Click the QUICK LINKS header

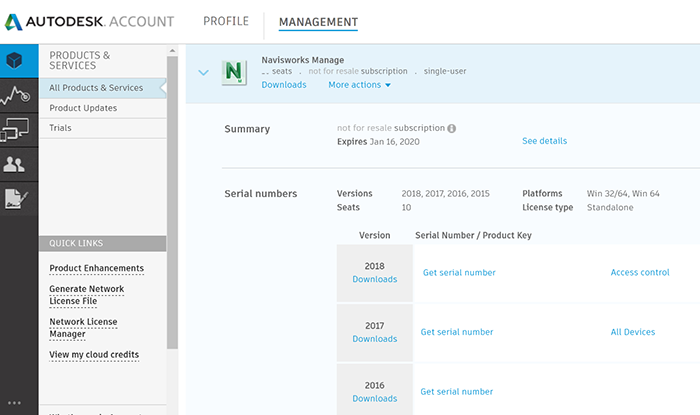103,244
